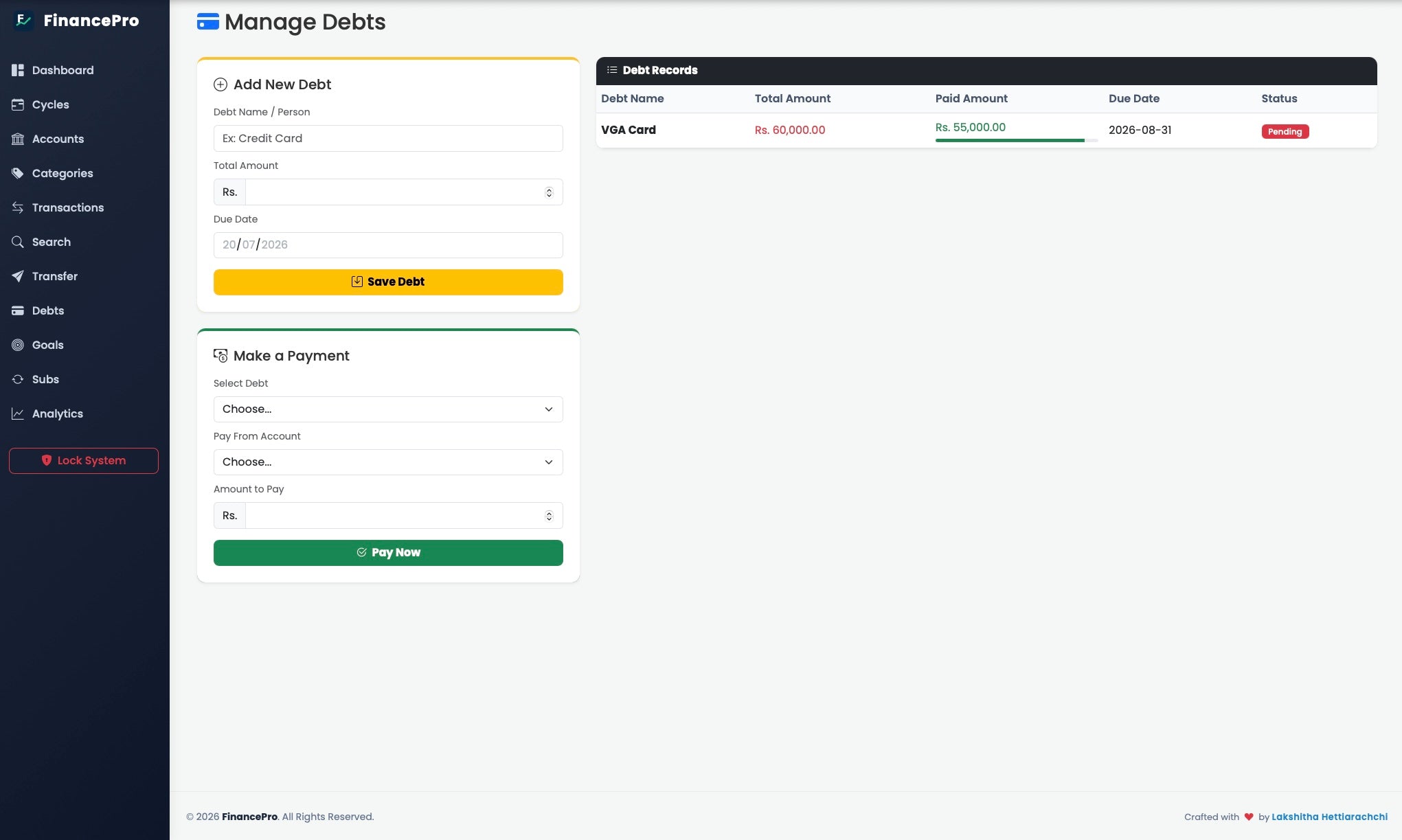
Task: Click the cash icon beside Make a Payment
Action: [221, 356]
